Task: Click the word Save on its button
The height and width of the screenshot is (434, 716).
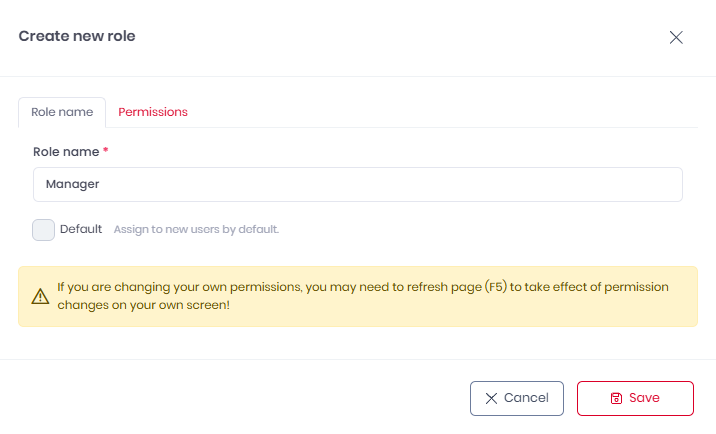Action: point(644,398)
